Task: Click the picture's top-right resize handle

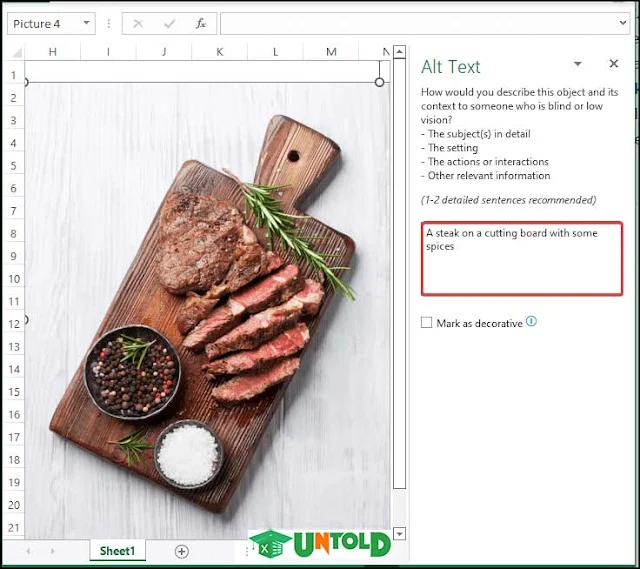Action: pyautogui.click(x=379, y=82)
